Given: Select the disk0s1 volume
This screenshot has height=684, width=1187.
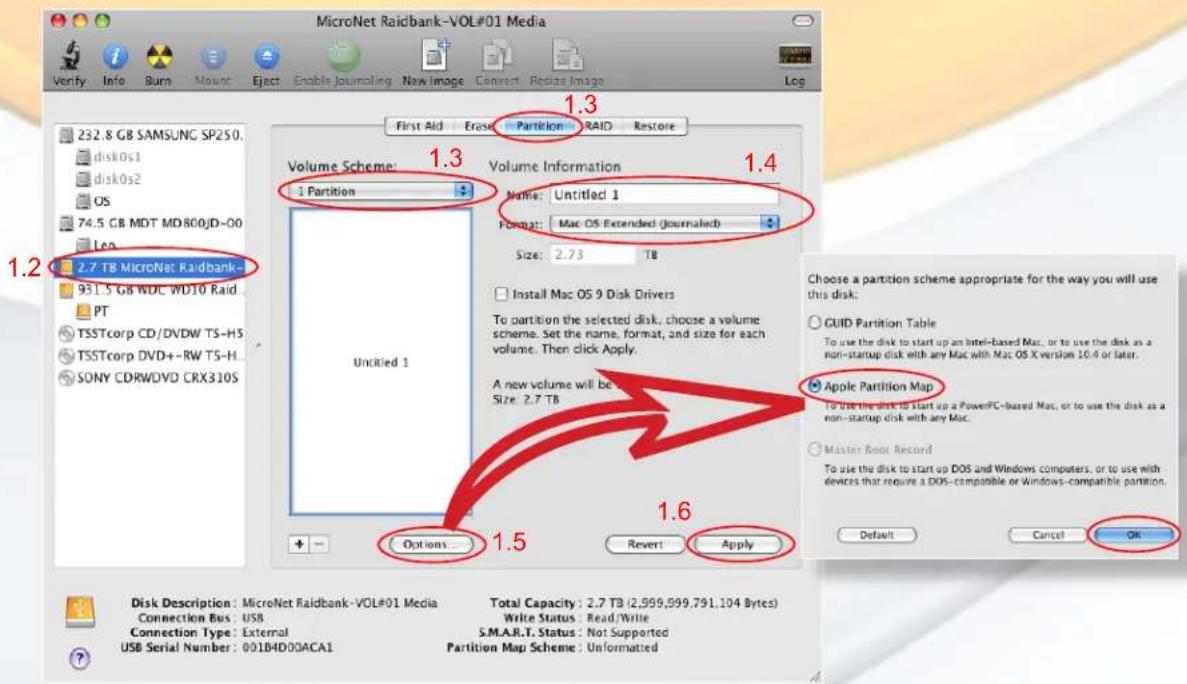Looking at the screenshot, I should (108, 157).
